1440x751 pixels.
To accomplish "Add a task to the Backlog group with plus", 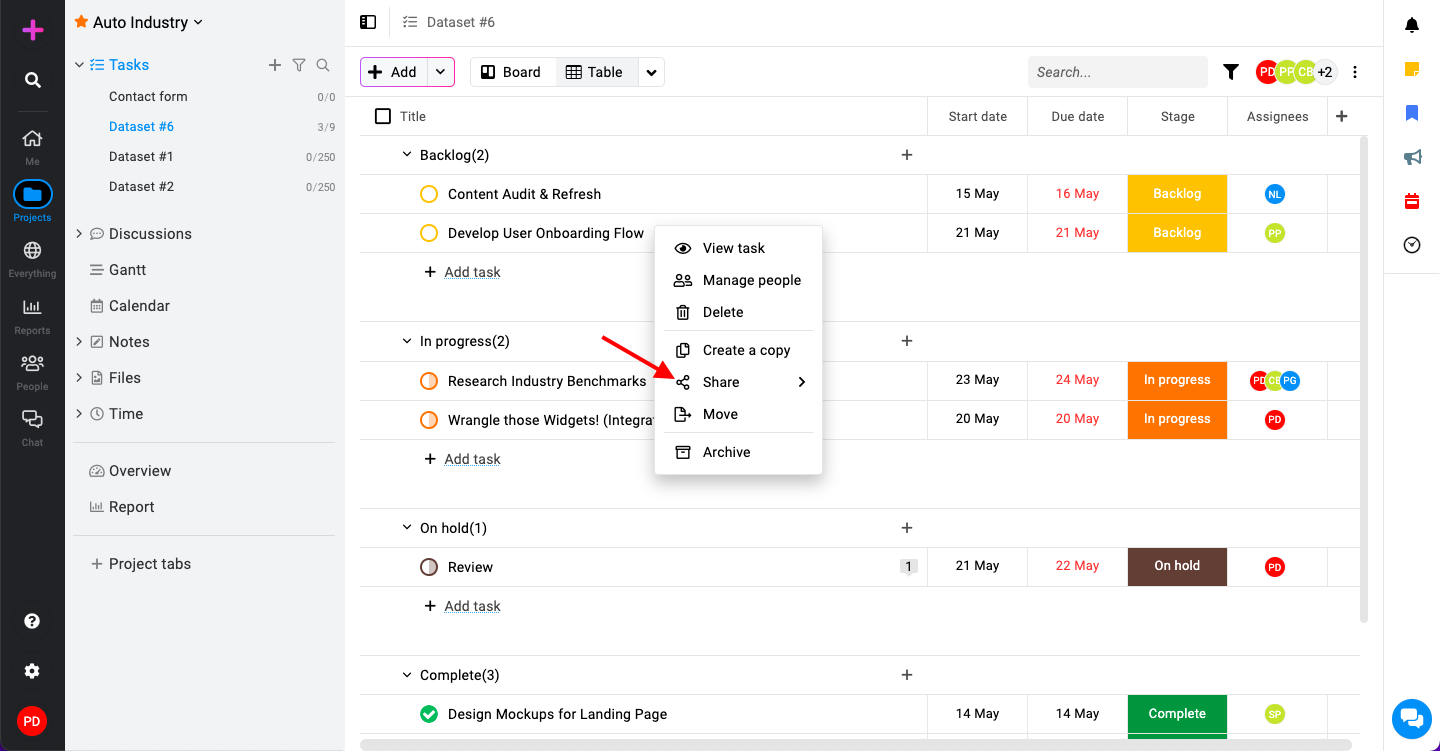I will [907, 155].
